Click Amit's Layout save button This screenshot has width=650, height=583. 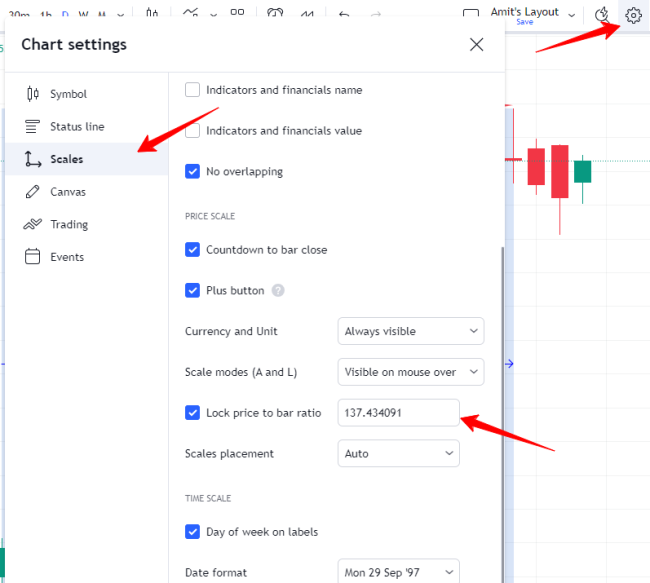pos(525,21)
